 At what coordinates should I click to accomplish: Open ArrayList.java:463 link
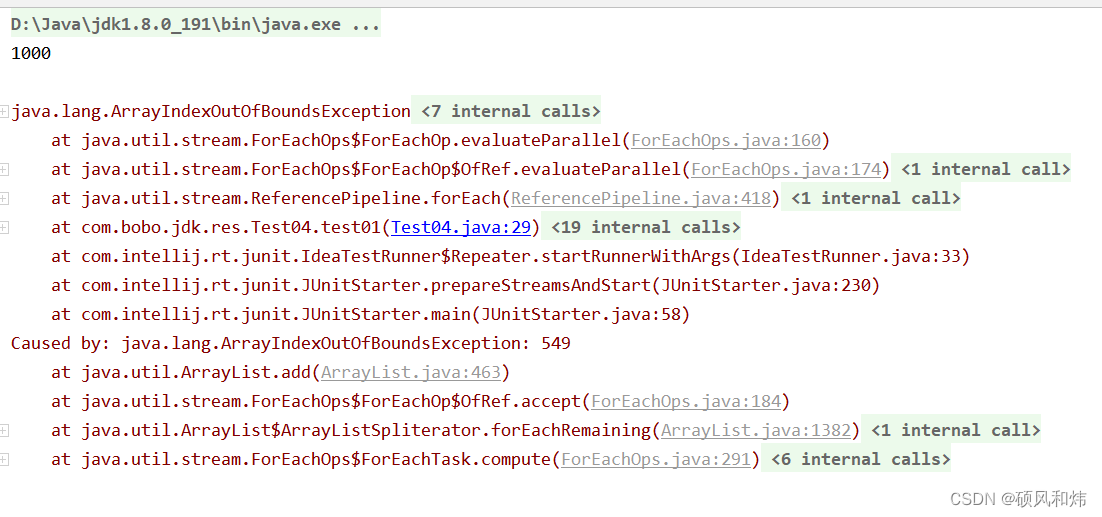click(410, 372)
